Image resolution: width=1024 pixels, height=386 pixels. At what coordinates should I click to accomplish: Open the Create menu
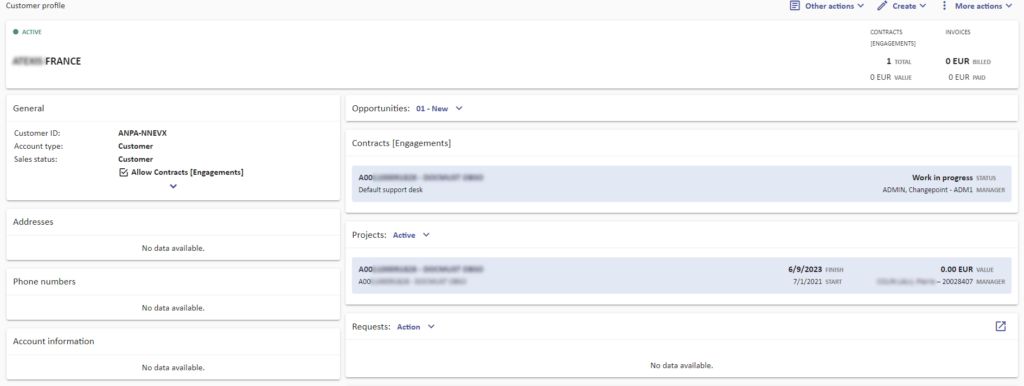coord(902,6)
